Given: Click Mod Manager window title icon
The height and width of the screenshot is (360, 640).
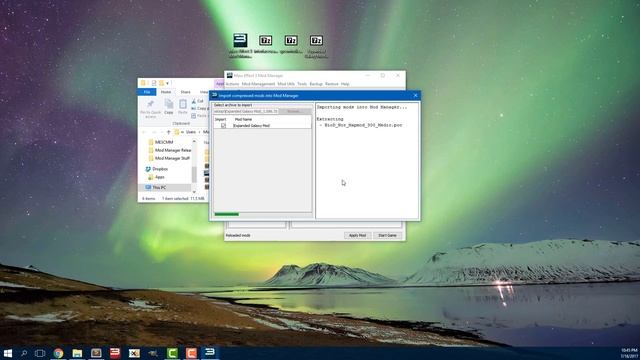Looking at the screenshot, I should pyautogui.click(x=229, y=76).
